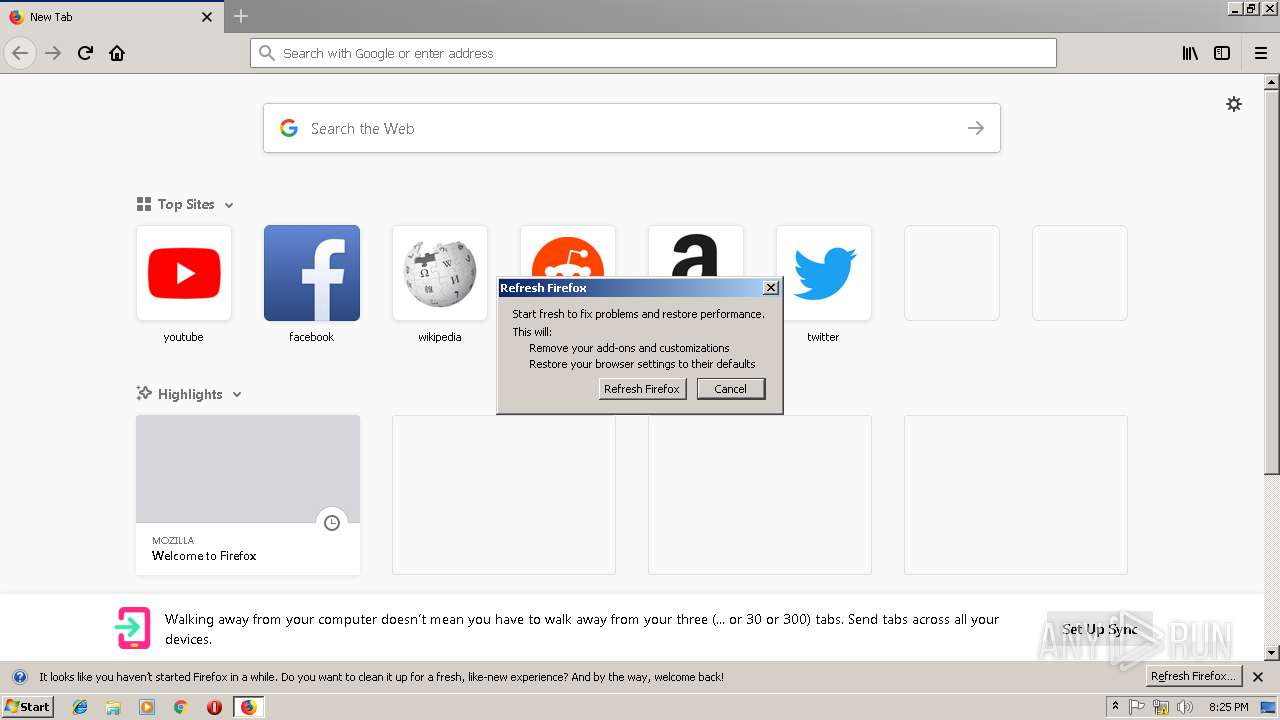1280x720 pixels.
Task: Click the 8:25 PM clock
Action: pos(1228,707)
